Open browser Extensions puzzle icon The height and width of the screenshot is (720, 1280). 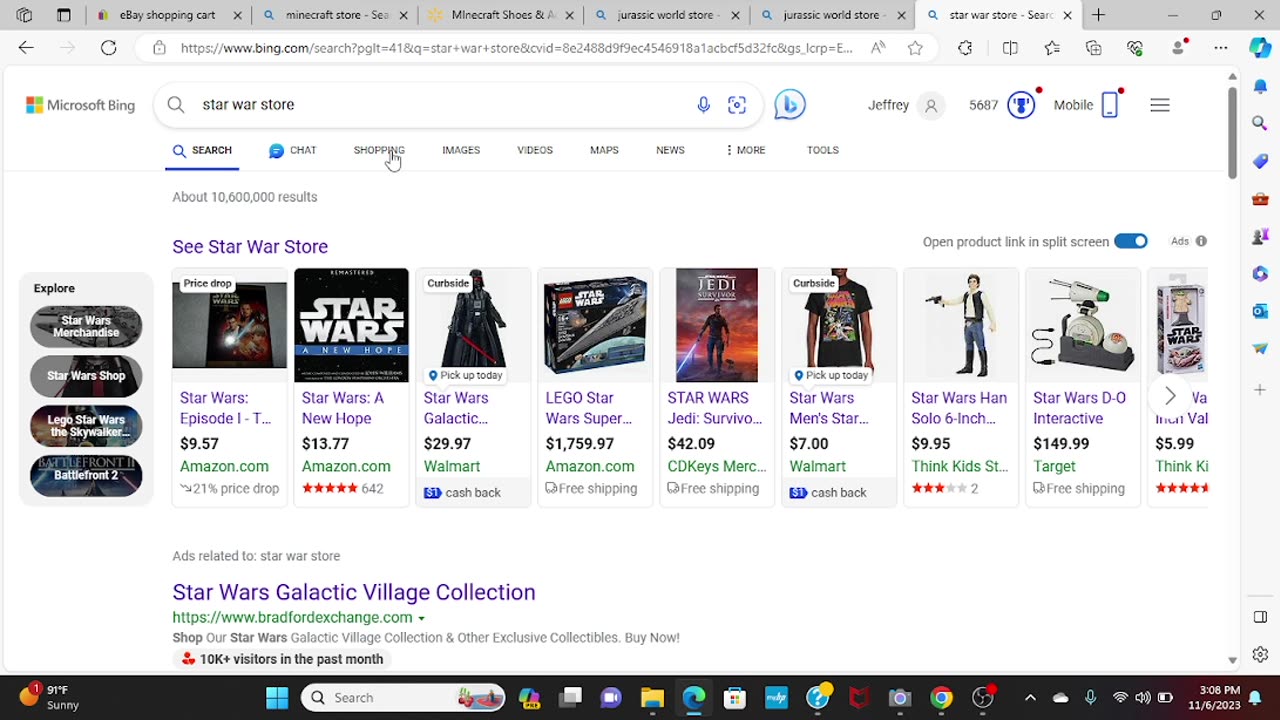coord(965,47)
